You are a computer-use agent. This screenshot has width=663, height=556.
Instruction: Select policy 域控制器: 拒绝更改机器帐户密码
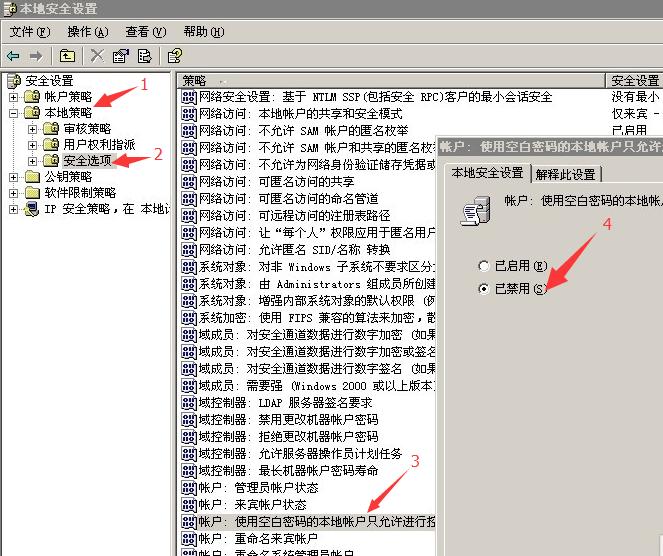point(288,436)
